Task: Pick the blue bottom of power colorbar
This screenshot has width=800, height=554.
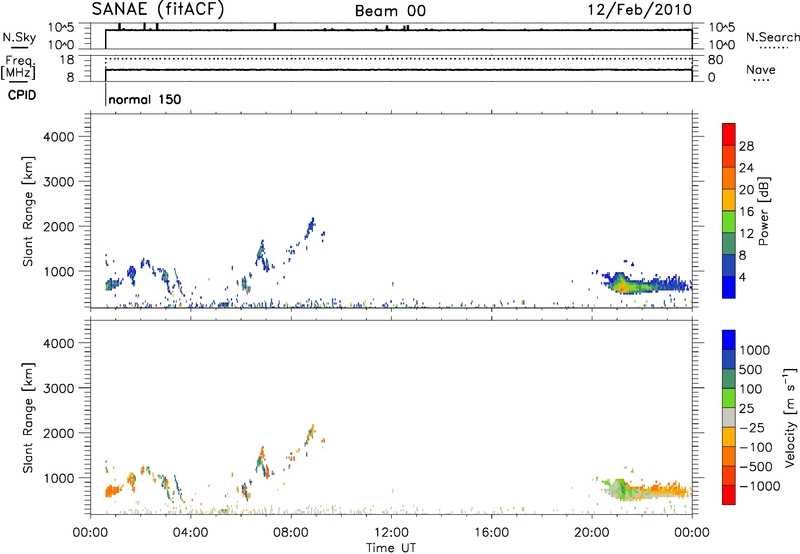Action: click(729, 287)
